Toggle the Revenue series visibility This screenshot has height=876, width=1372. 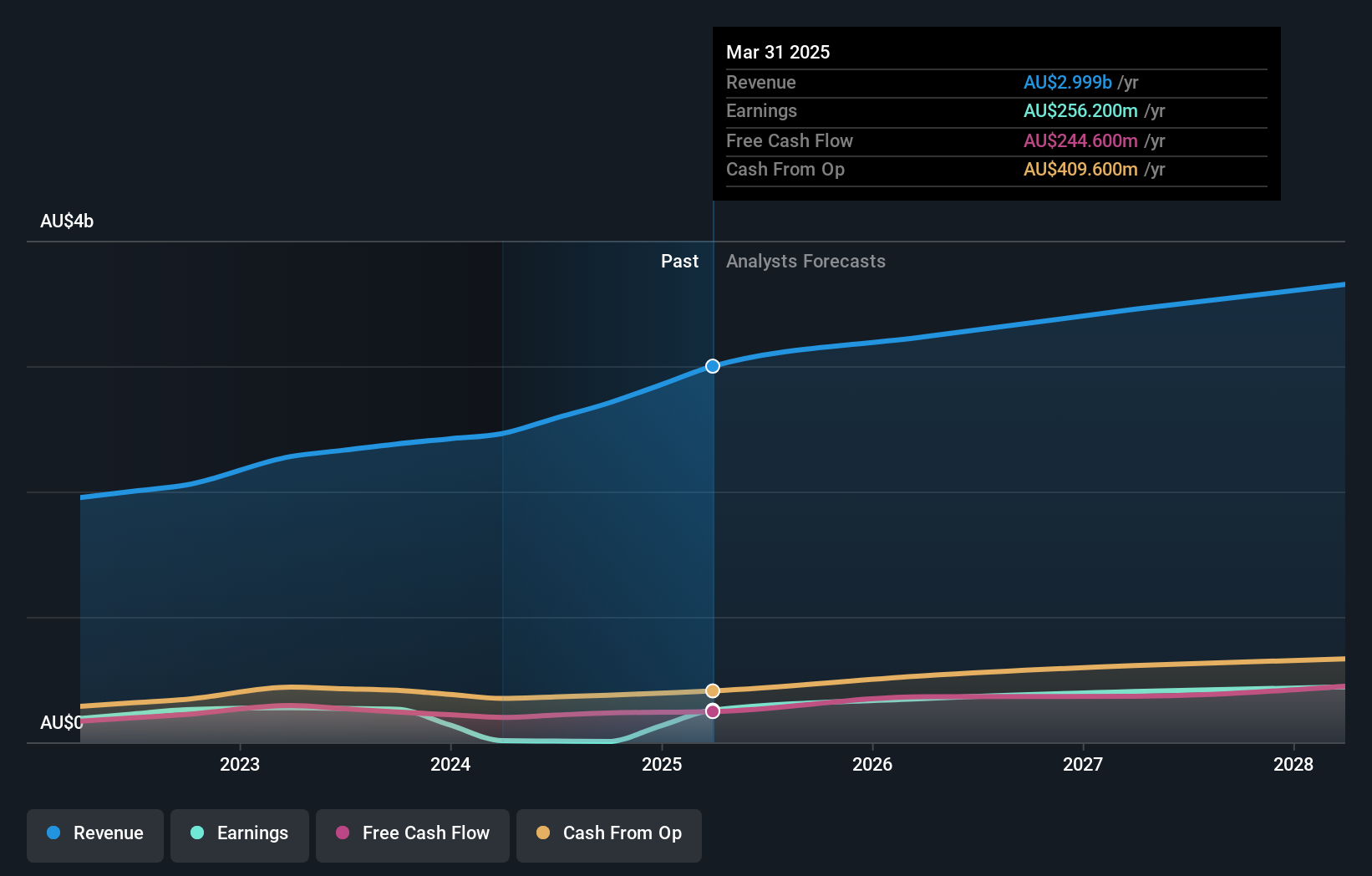click(x=94, y=833)
